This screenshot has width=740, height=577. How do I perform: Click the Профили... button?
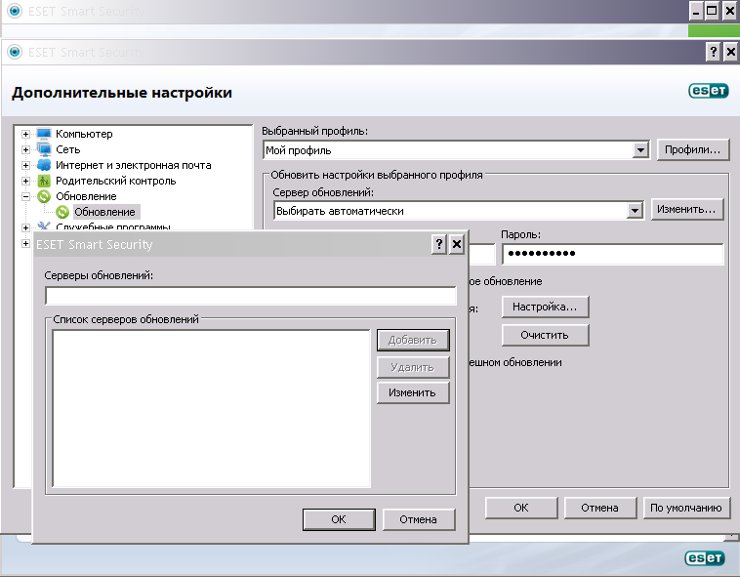693,150
